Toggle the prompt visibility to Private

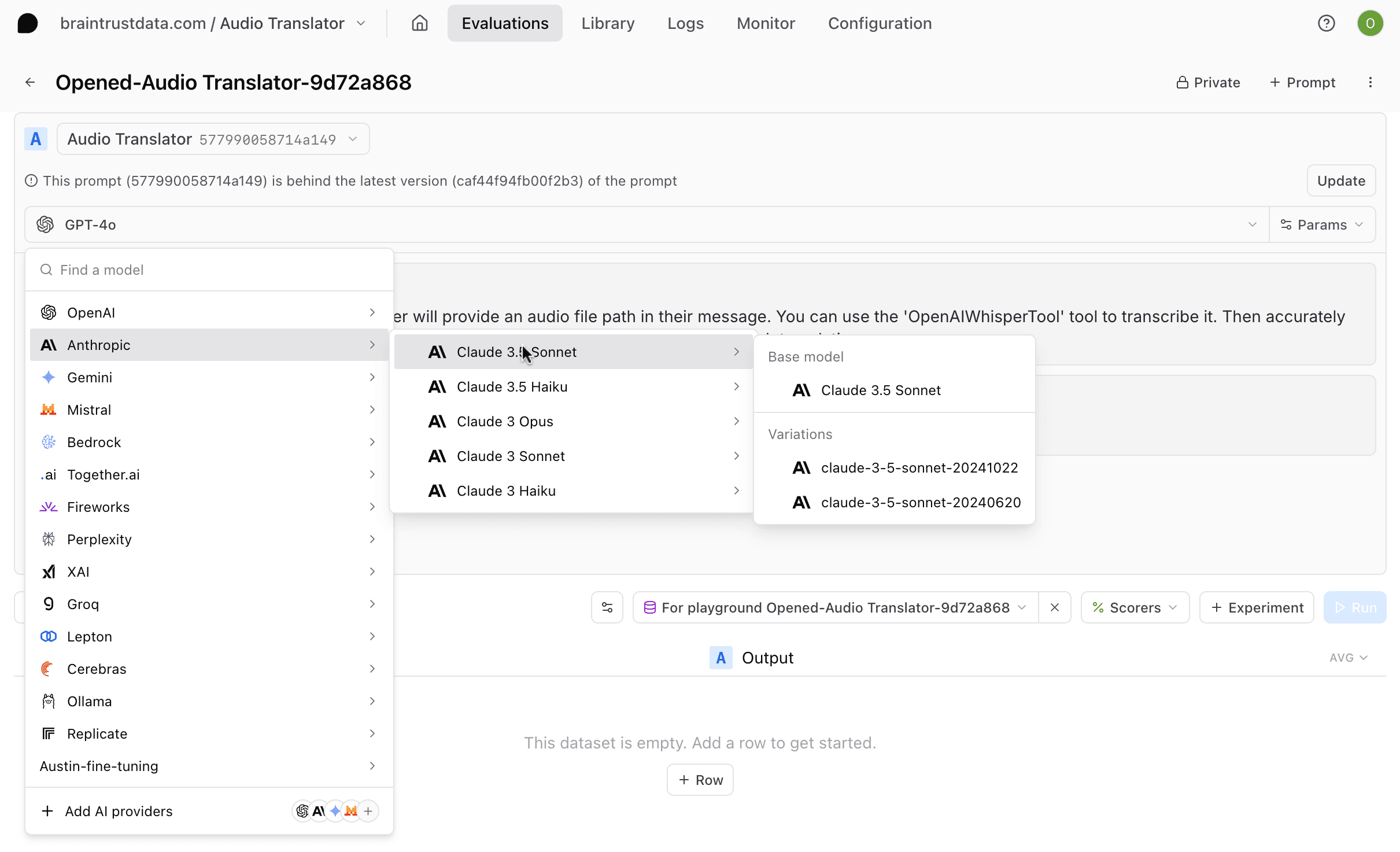pos(1208,82)
